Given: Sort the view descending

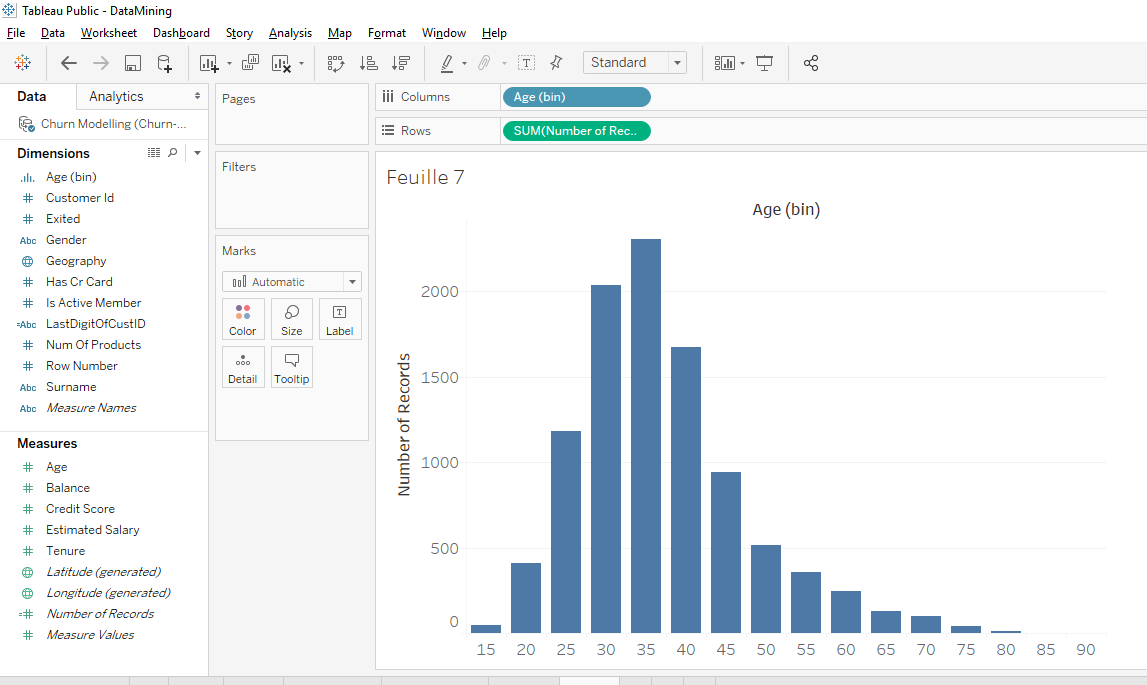Looking at the screenshot, I should coord(400,62).
